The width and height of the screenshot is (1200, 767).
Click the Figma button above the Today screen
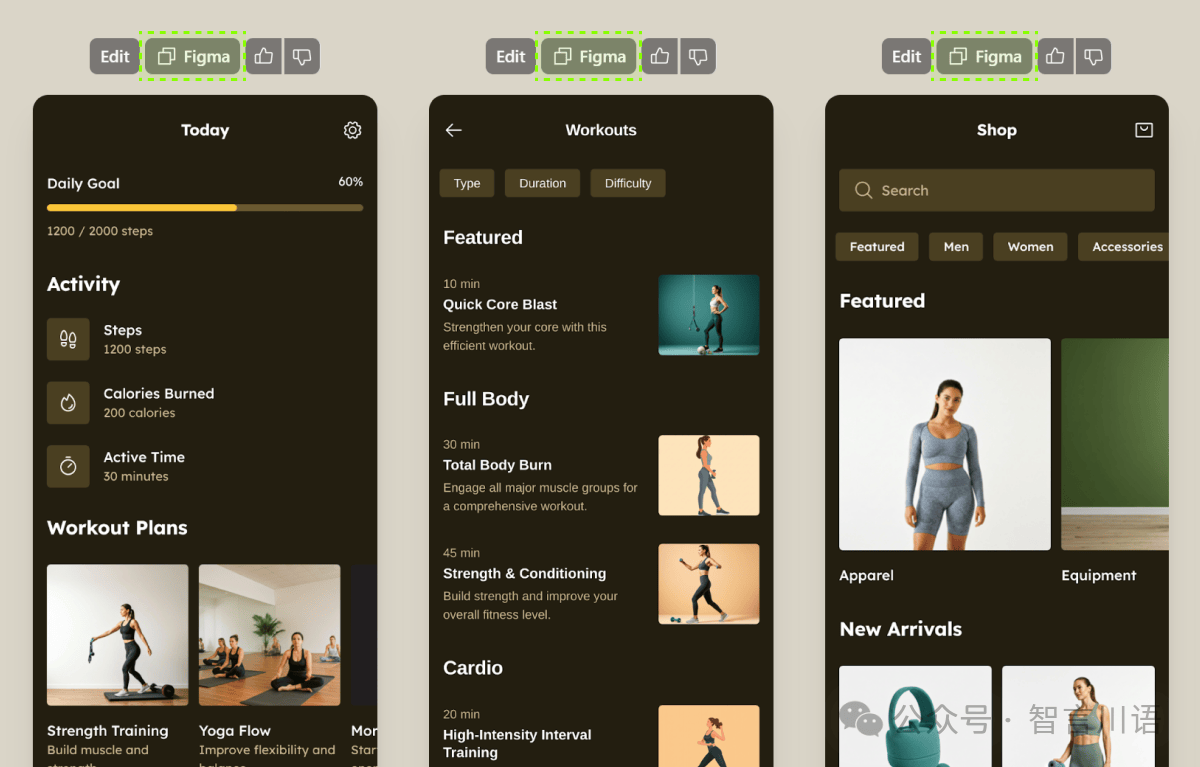tap(194, 56)
